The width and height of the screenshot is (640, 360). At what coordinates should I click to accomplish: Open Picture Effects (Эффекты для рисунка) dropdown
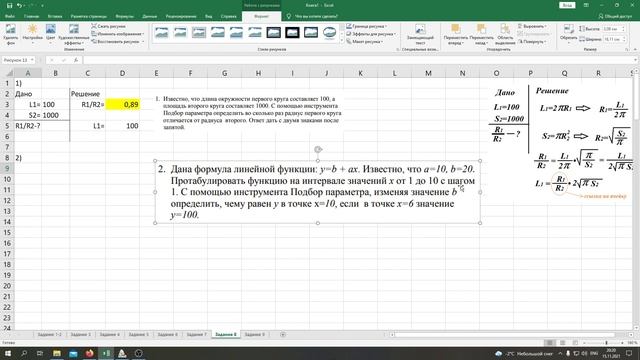pyautogui.click(x=371, y=34)
